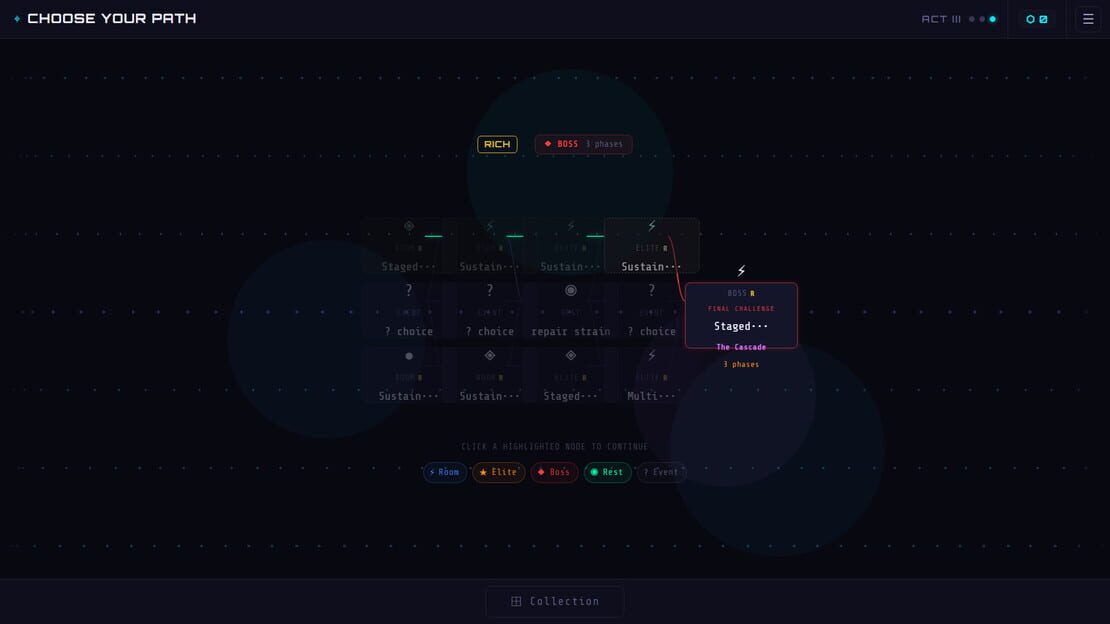Toggle the Elite legend filter chip
This screenshot has width=1110, height=624.
tap(498, 472)
